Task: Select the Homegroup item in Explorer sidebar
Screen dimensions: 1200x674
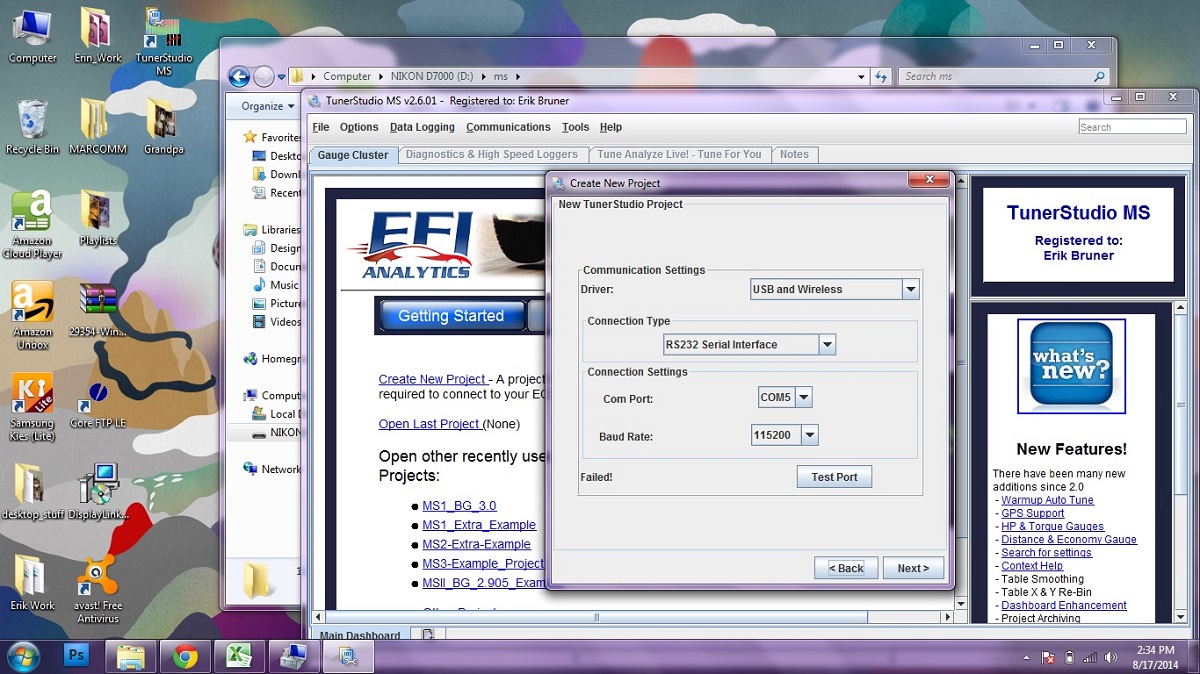Action: coord(272,359)
